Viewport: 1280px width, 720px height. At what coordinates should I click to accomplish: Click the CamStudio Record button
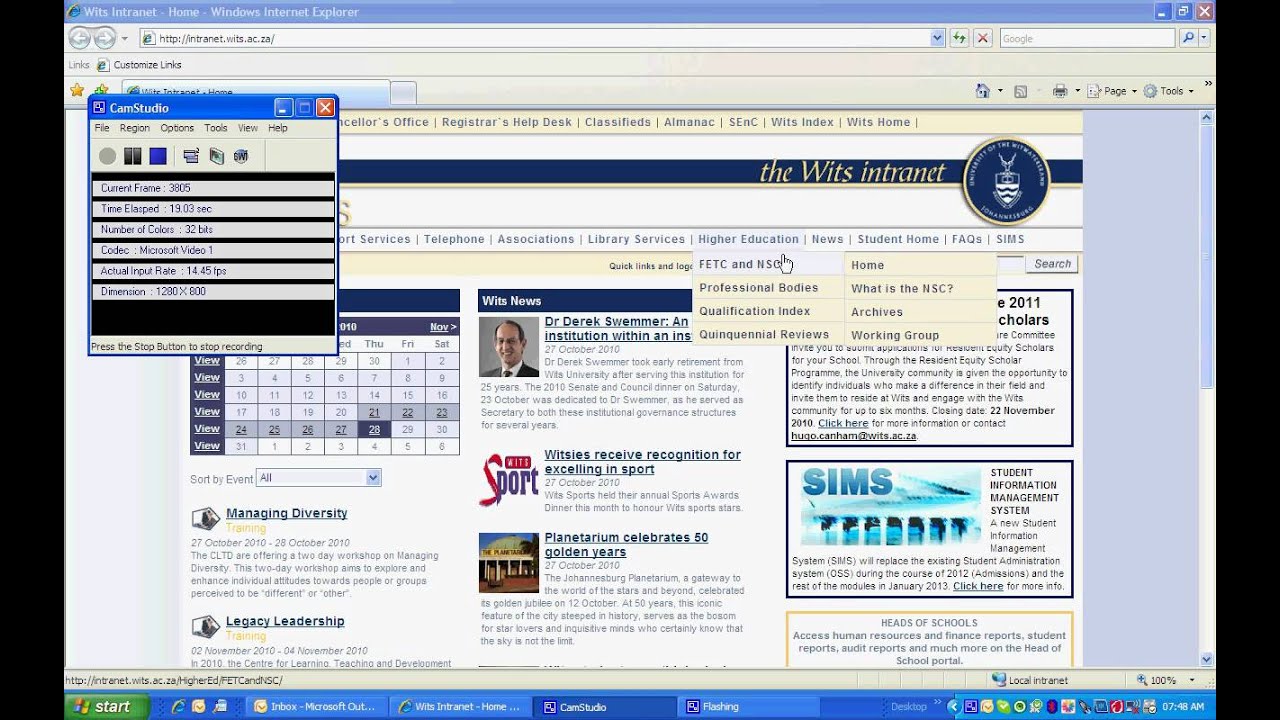[x=107, y=156]
